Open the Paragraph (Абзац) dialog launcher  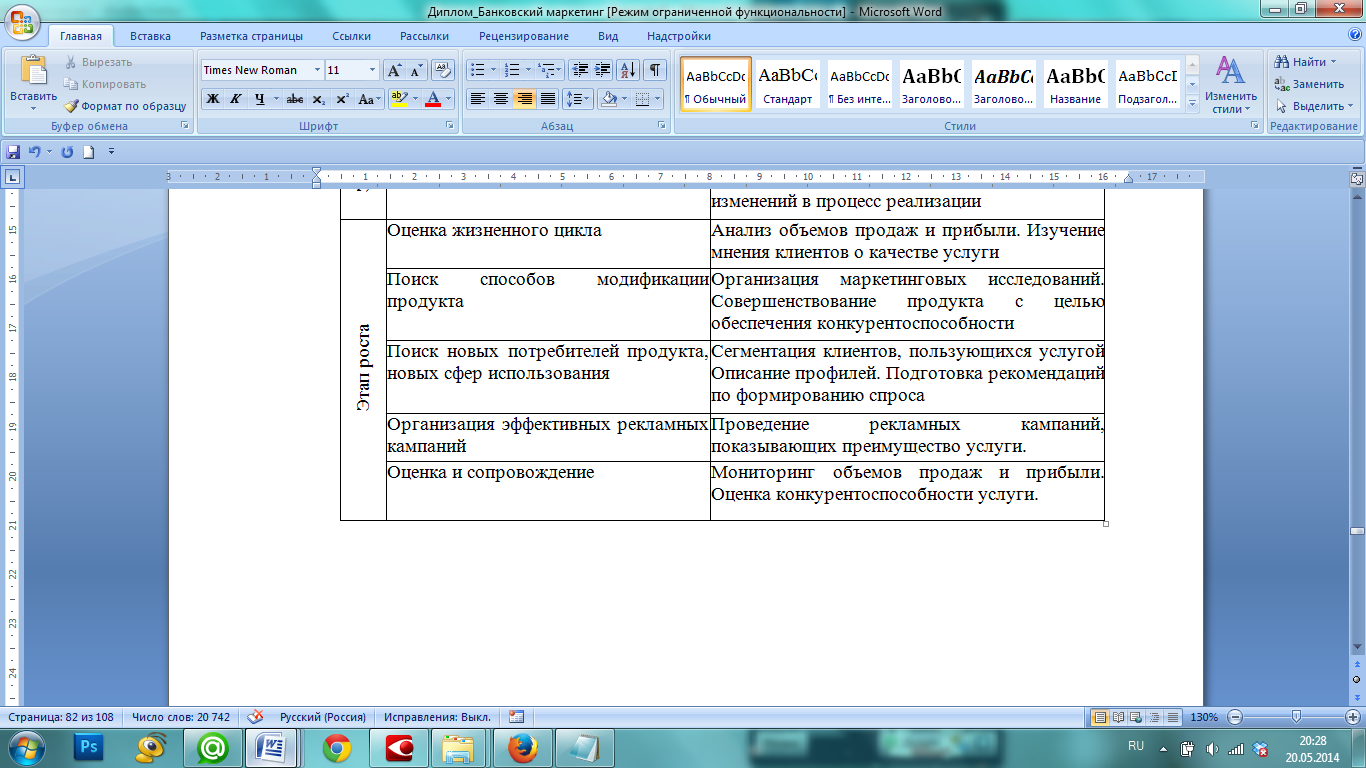(661, 126)
